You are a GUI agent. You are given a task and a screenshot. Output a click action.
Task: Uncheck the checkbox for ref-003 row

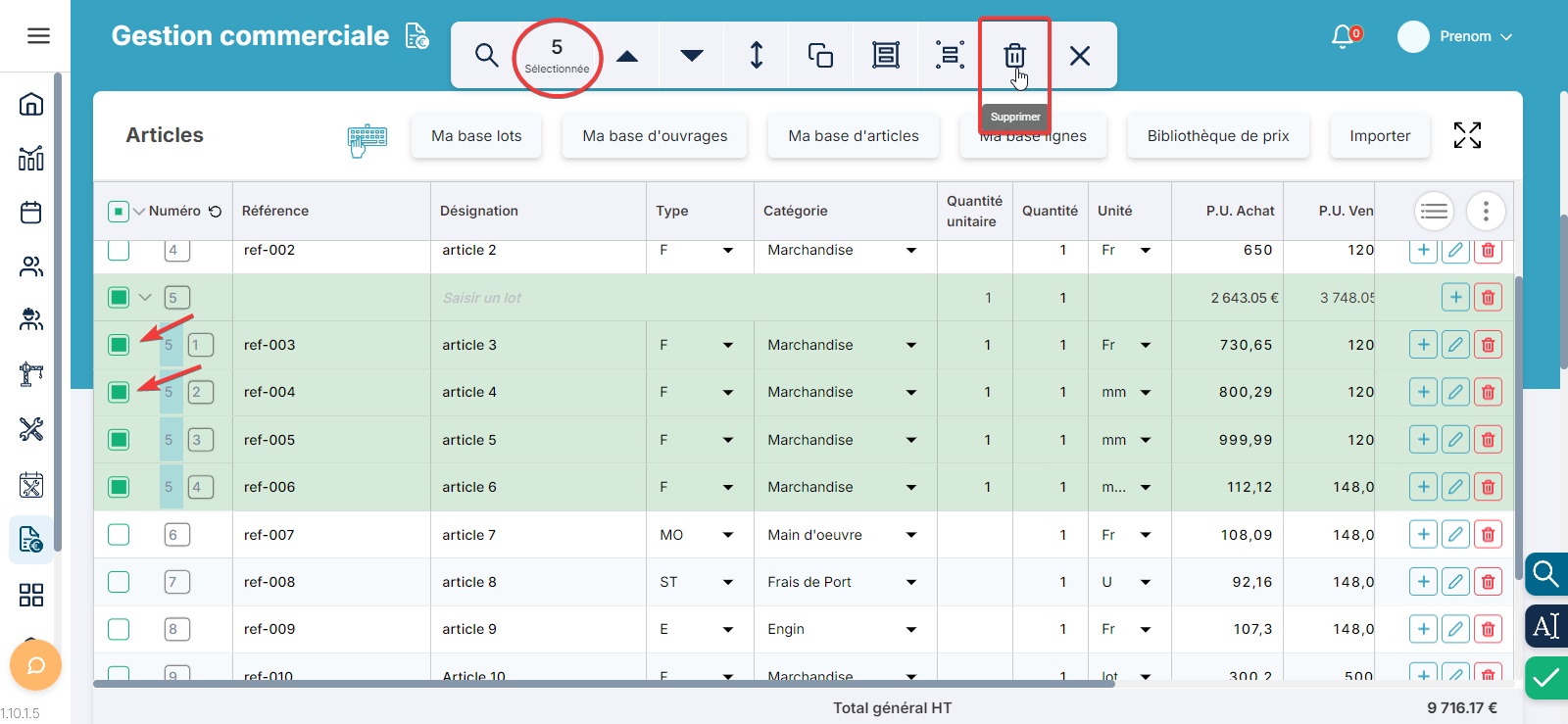pos(119,345)
